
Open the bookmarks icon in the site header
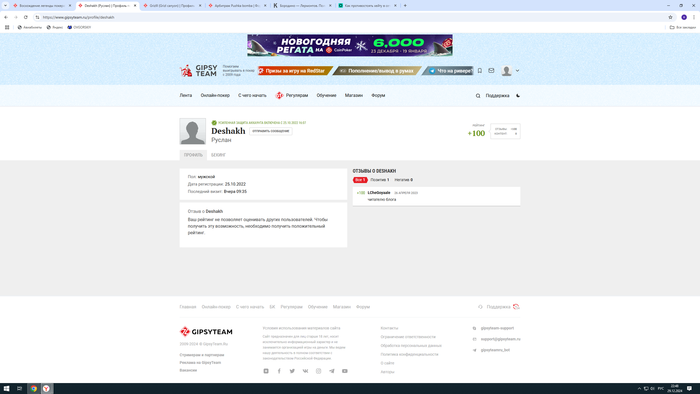pos(480,71)
